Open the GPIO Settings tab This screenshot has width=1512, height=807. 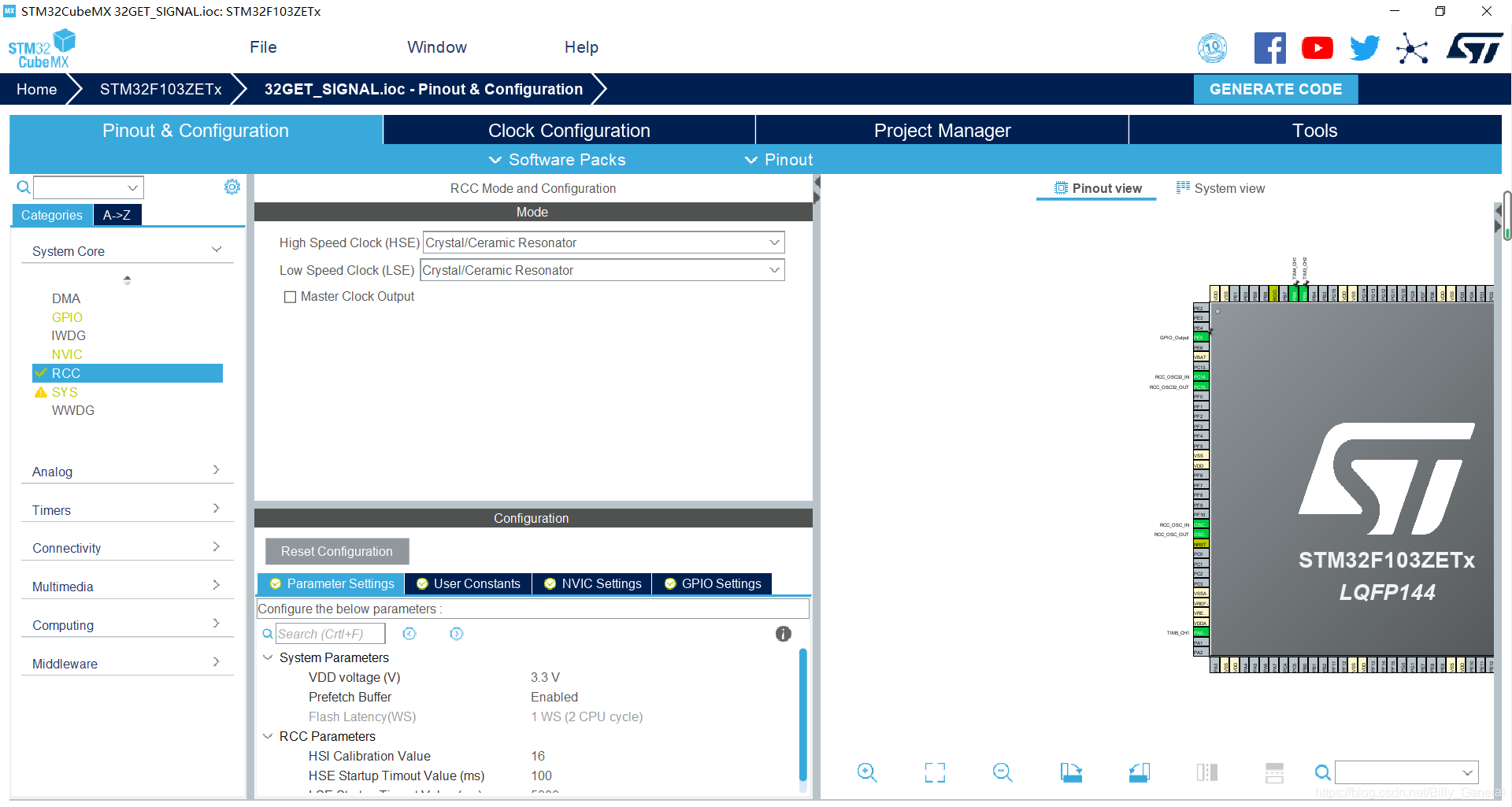pos(713,583)
